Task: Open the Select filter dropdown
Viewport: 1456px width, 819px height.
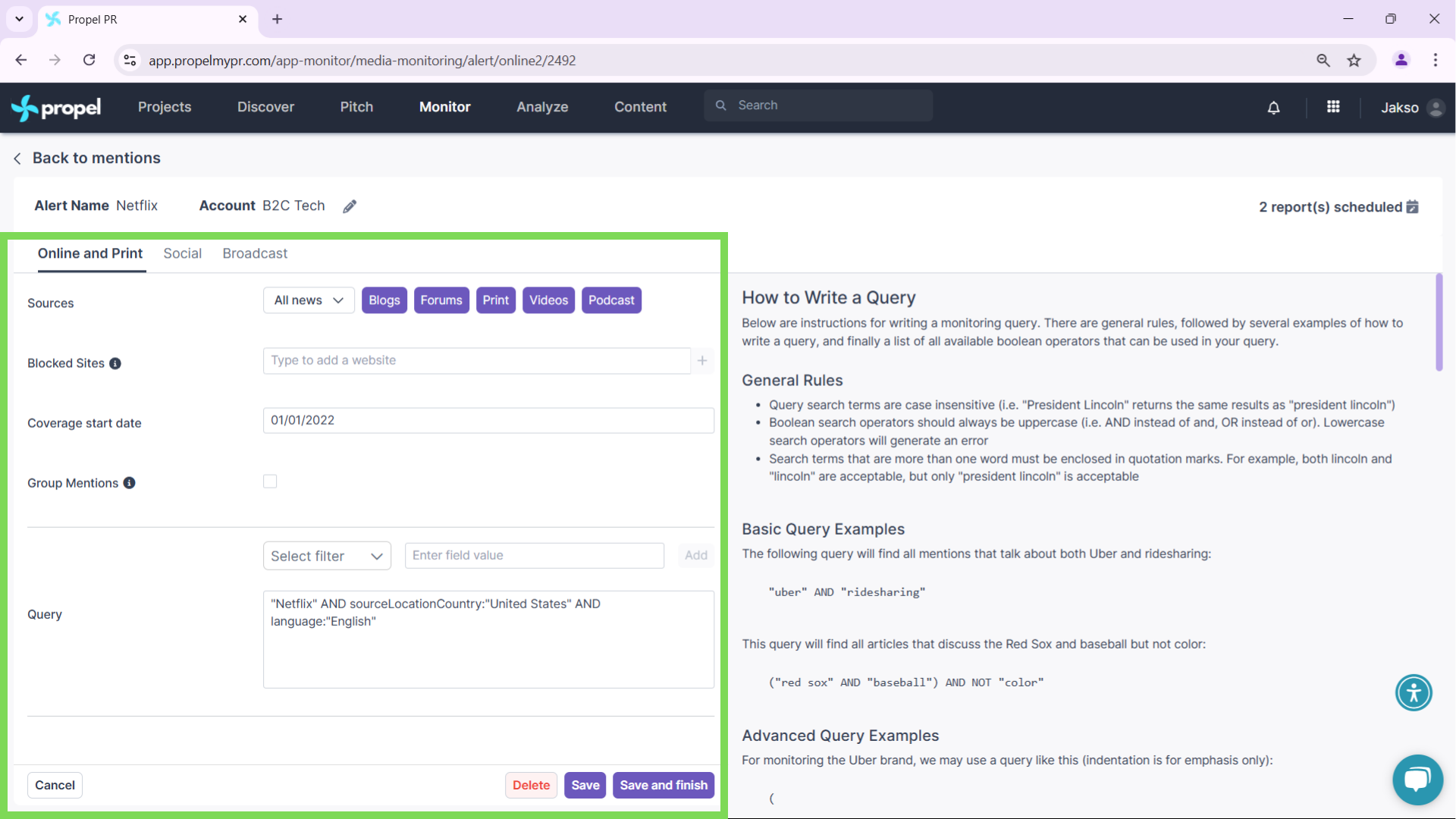Action: coord(327,556)
